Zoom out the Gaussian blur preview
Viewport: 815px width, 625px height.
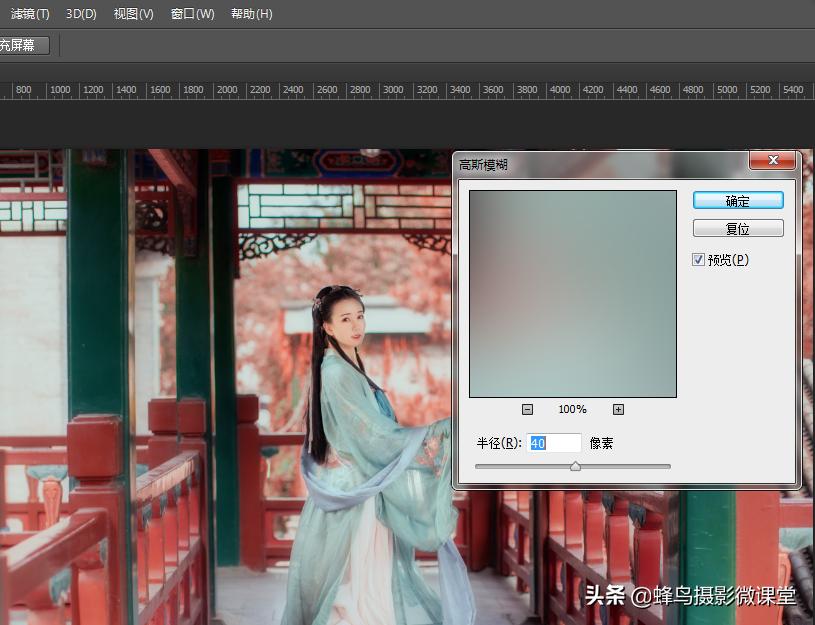pyautogui.click(x=527, y=409)
